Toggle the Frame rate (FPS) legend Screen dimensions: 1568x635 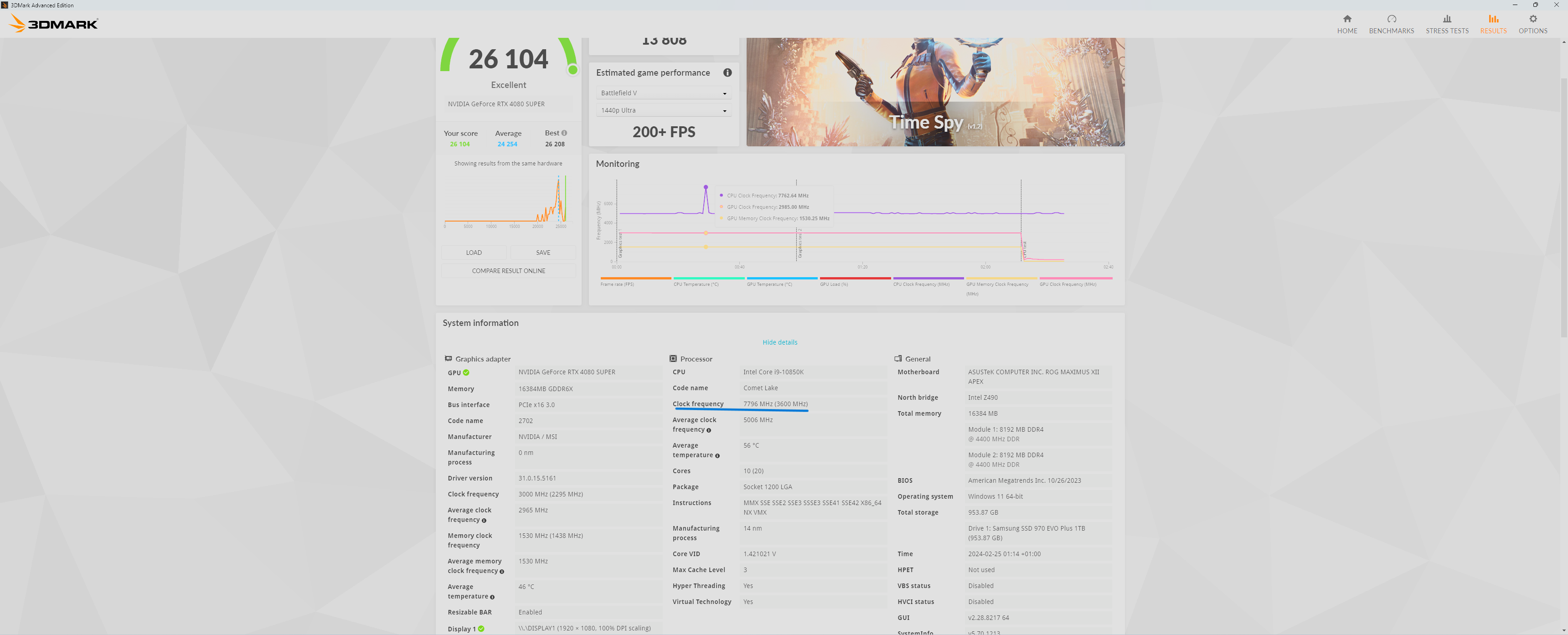[635, 281]
